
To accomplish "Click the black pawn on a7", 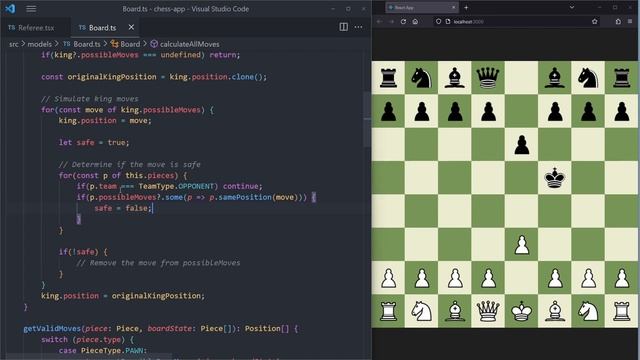I will click(388, 111).
